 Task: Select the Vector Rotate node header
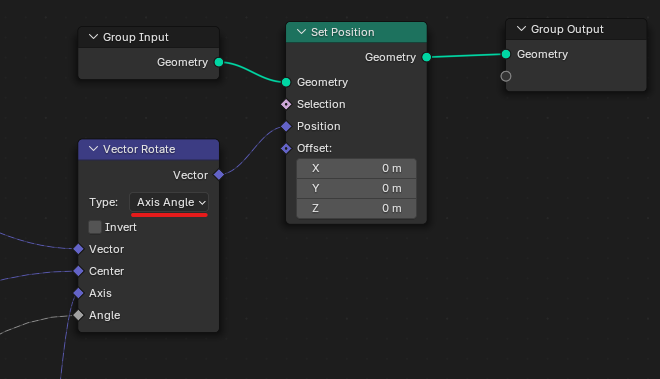coord(149,149)
